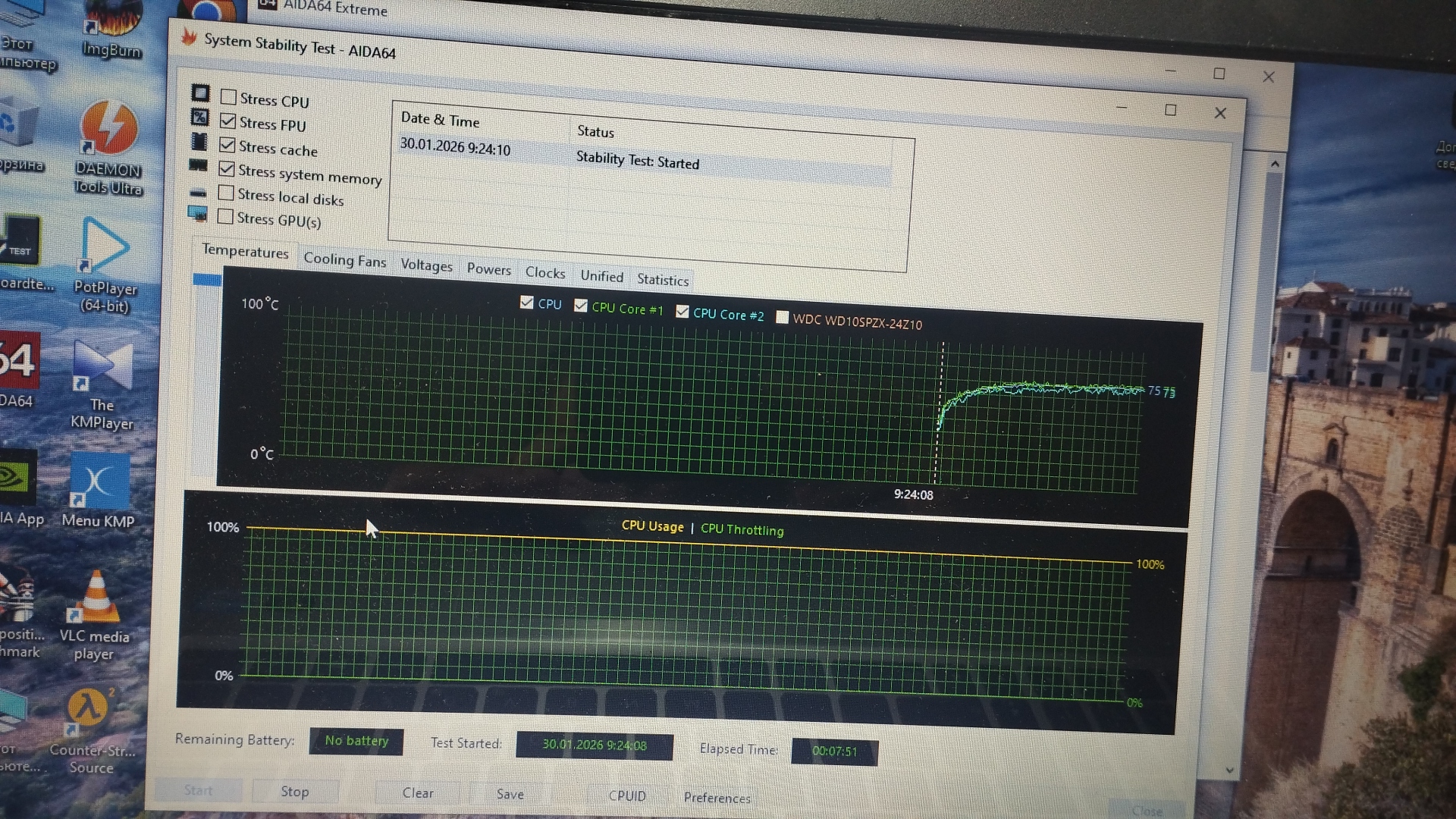
Task: Enable Stress GPU(s) checkbox
Action: 225,217
